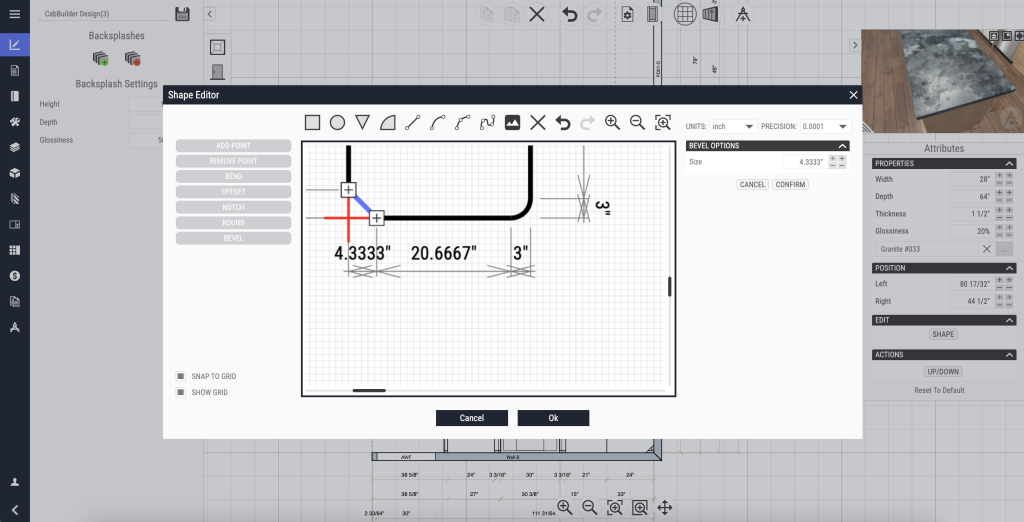Click the Offset button
The height and width of the screenshot is (522, 1024).
[233, 192]
